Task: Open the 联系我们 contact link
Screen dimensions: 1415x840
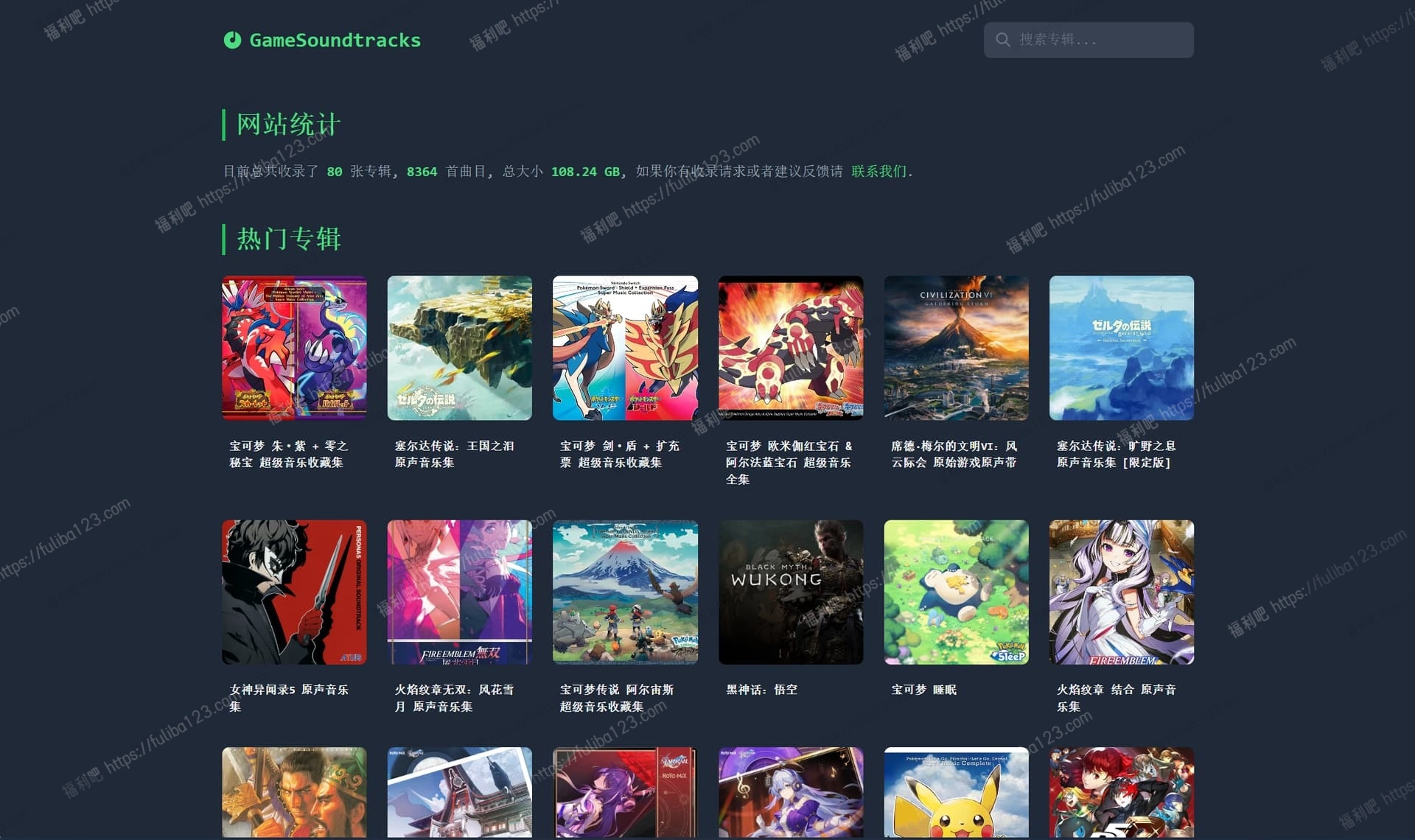Action: tap(878, 171)
